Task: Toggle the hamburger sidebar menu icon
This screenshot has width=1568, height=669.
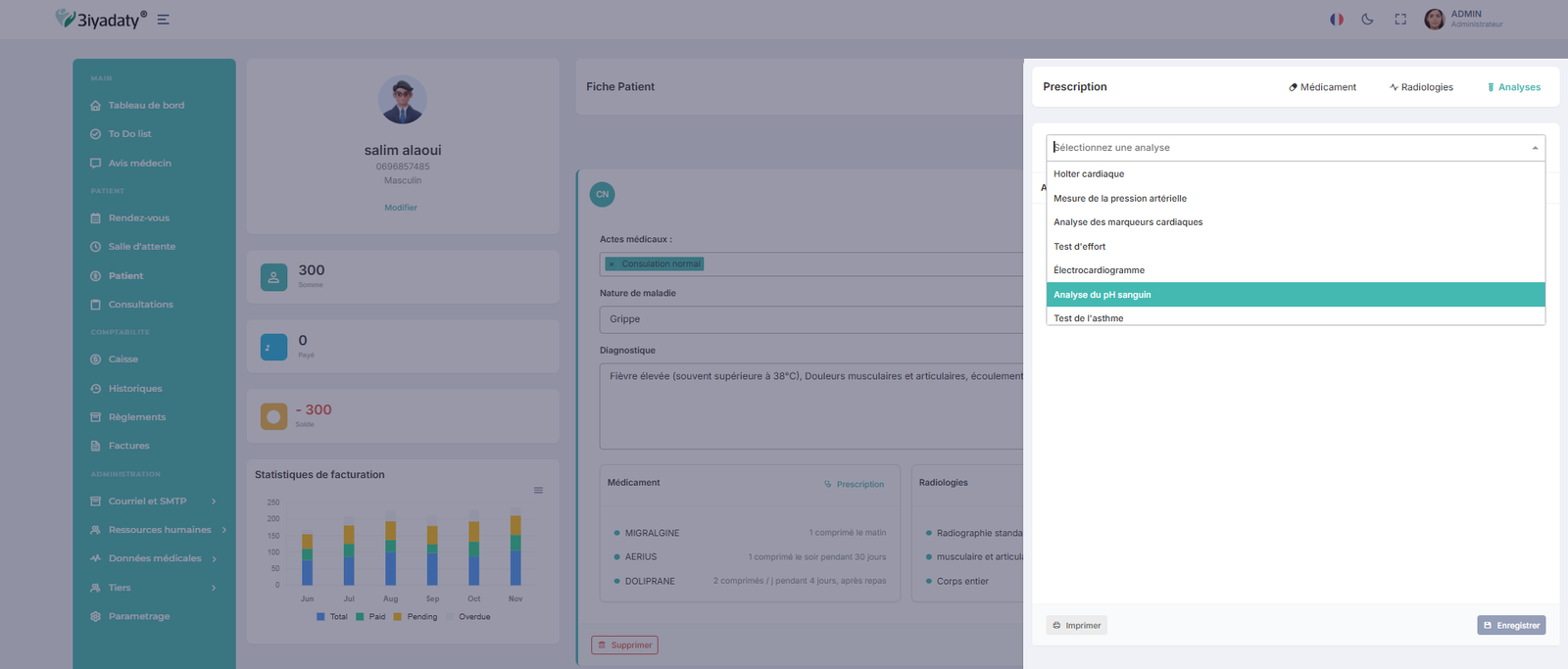Action: coord(163,20)
